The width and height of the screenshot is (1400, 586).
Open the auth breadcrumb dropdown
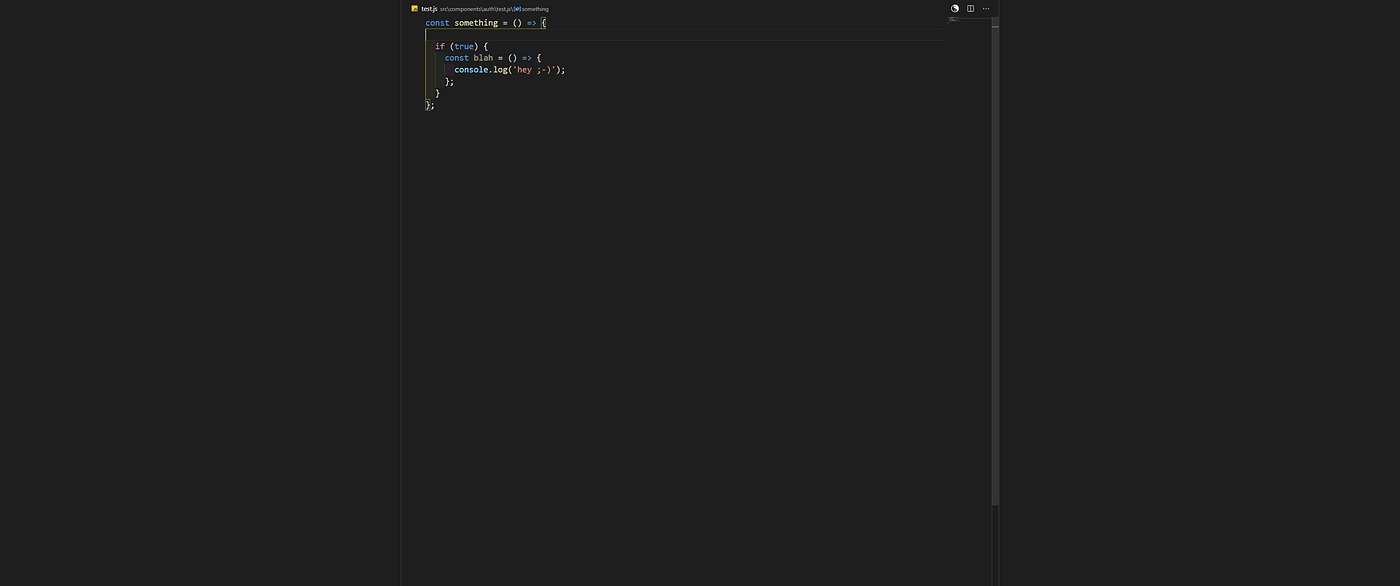coord(487,9)
